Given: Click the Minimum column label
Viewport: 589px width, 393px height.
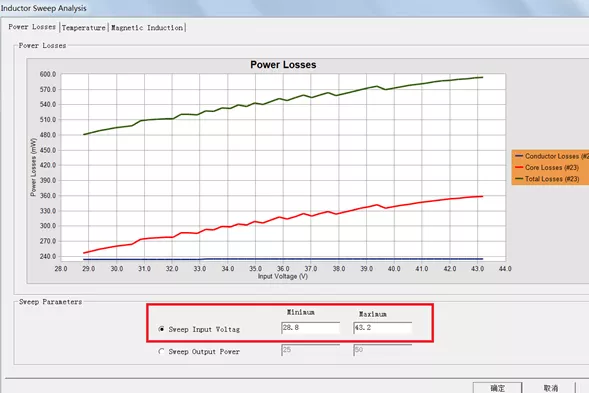Looking at the screenshot, I should click(301, 312).
